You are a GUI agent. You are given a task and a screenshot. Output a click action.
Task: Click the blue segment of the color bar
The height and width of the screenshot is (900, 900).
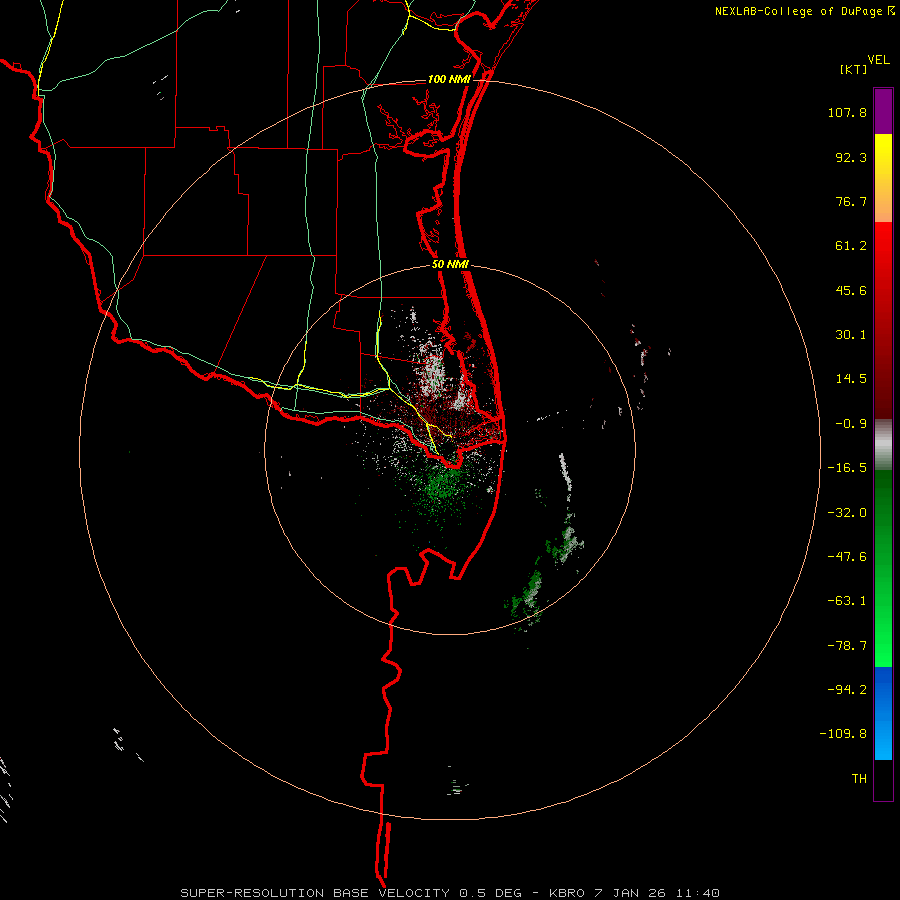coord(883,713)
